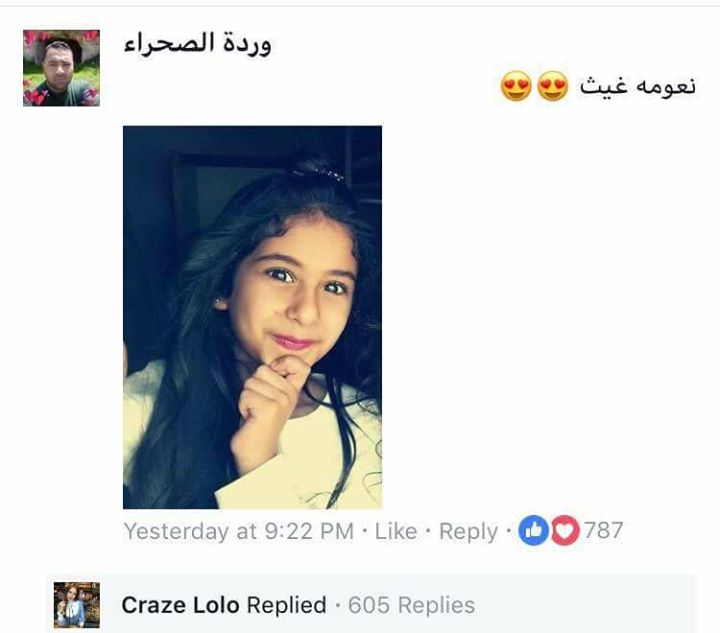This screenshot has width=720, height=633.
Task: Click the heart-eyes emoji nearest the Arabic comment text
Action: (x=552, y=86)
